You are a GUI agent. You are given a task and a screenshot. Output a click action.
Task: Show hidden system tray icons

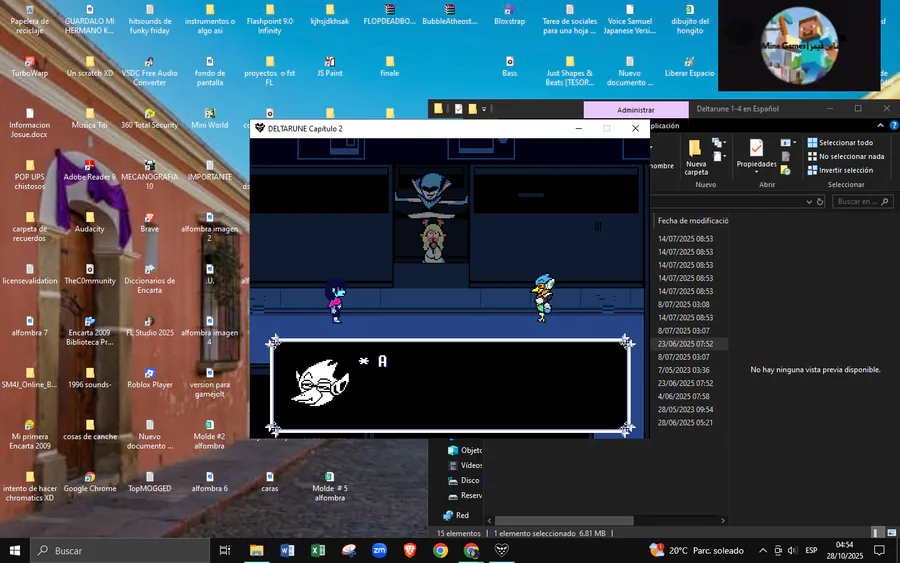pos(762,550)
